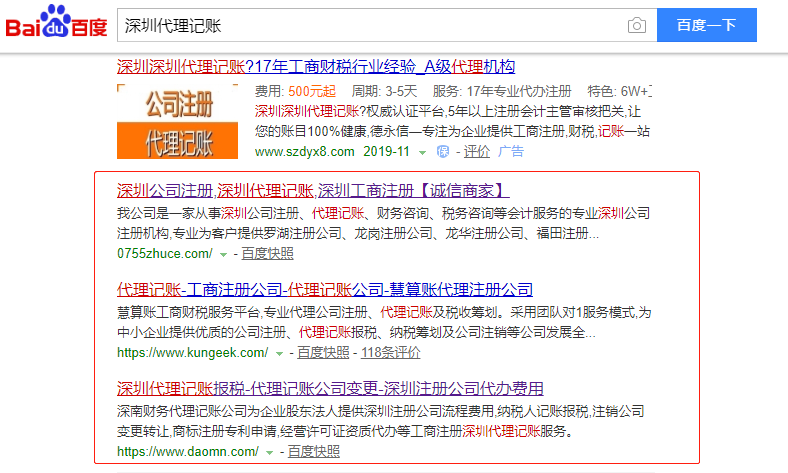Expand dropdown arrow beside 0755zhuce.com

point(223,254)
